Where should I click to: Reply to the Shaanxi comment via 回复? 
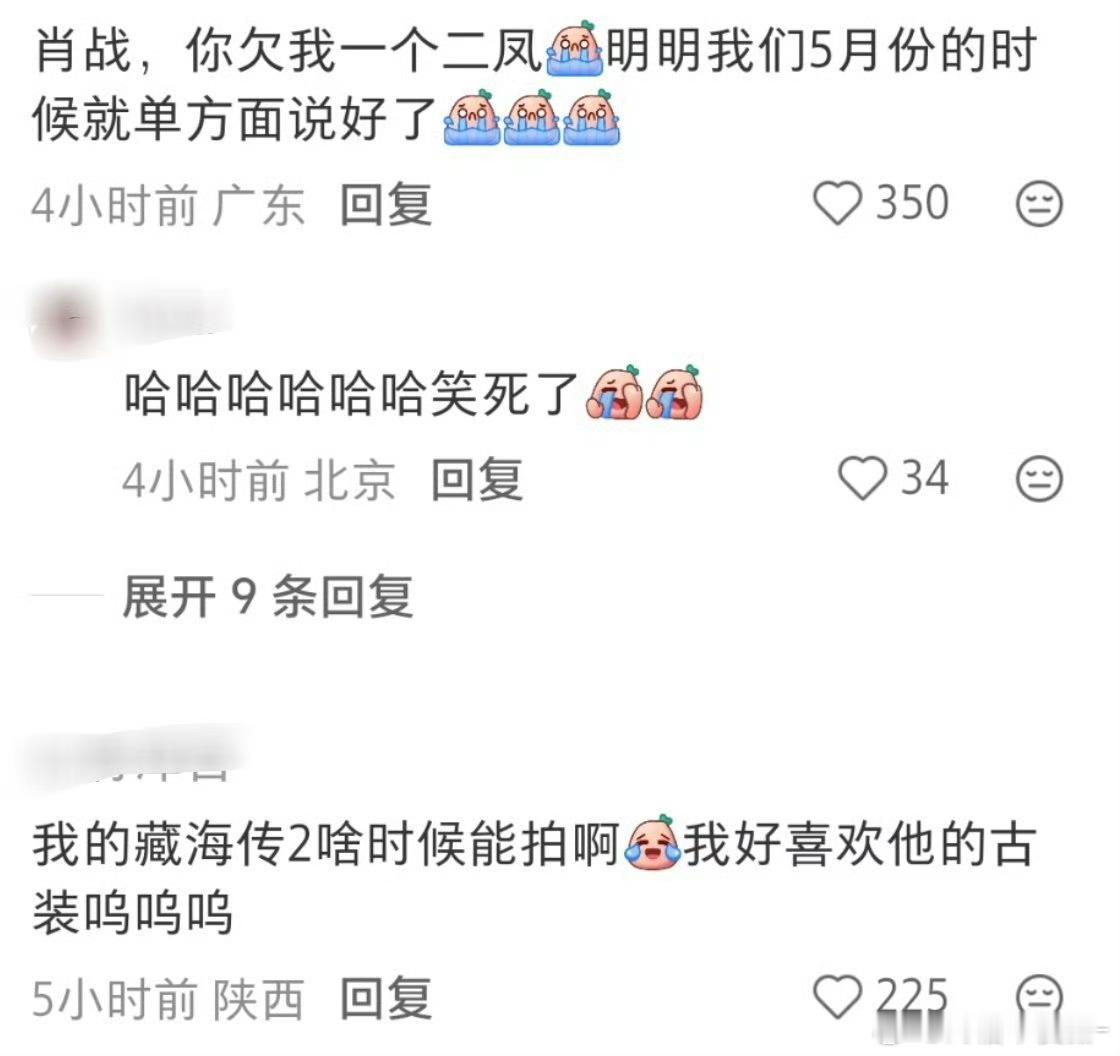click(386, 998)
